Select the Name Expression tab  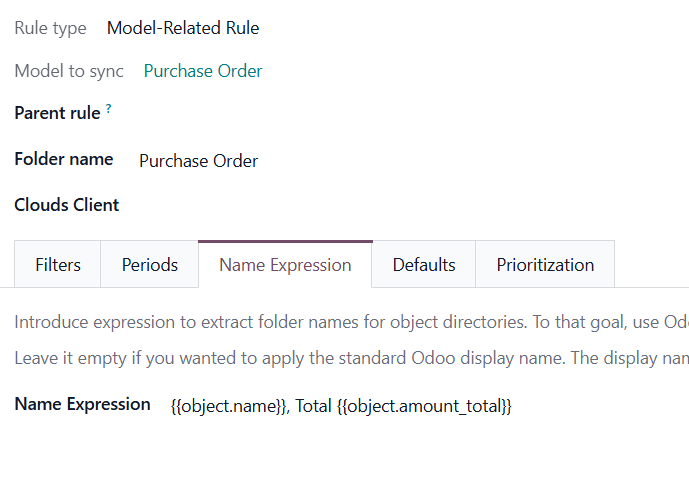click(285, 265)
